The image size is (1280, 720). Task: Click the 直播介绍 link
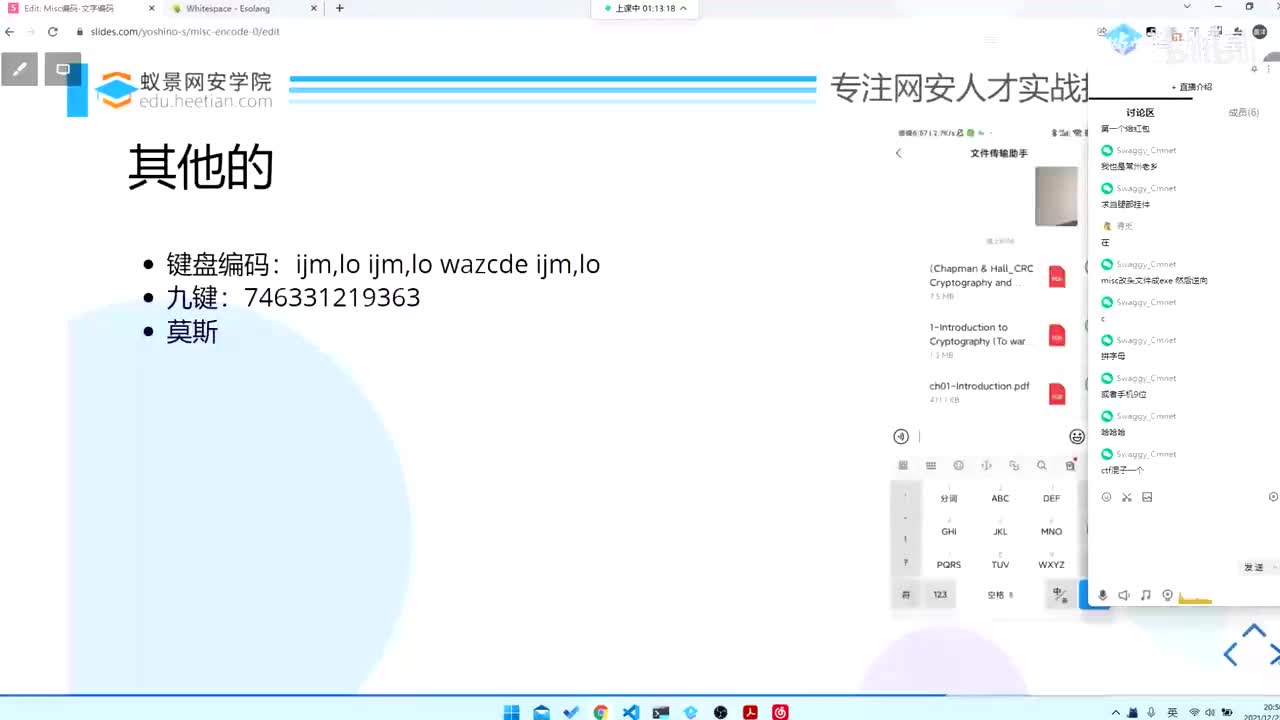pyautogui.click(x=1192, y=87)
